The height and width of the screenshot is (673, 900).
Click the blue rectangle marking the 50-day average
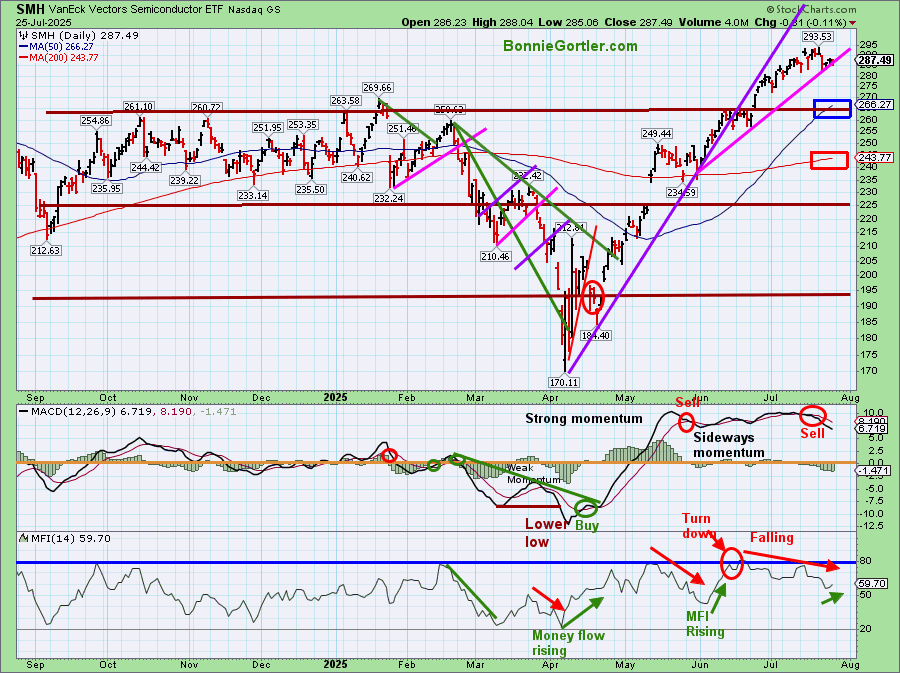pos(831,109)
